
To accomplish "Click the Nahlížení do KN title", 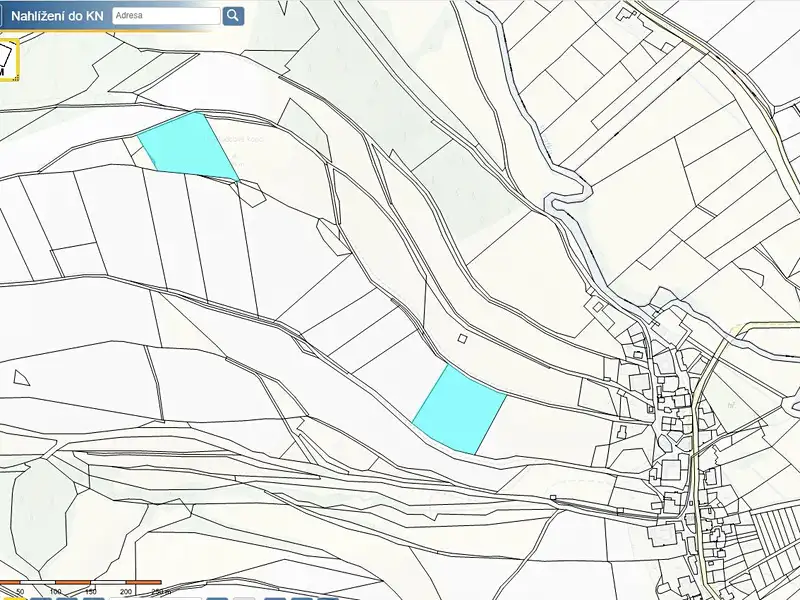I will click(57, 16).
